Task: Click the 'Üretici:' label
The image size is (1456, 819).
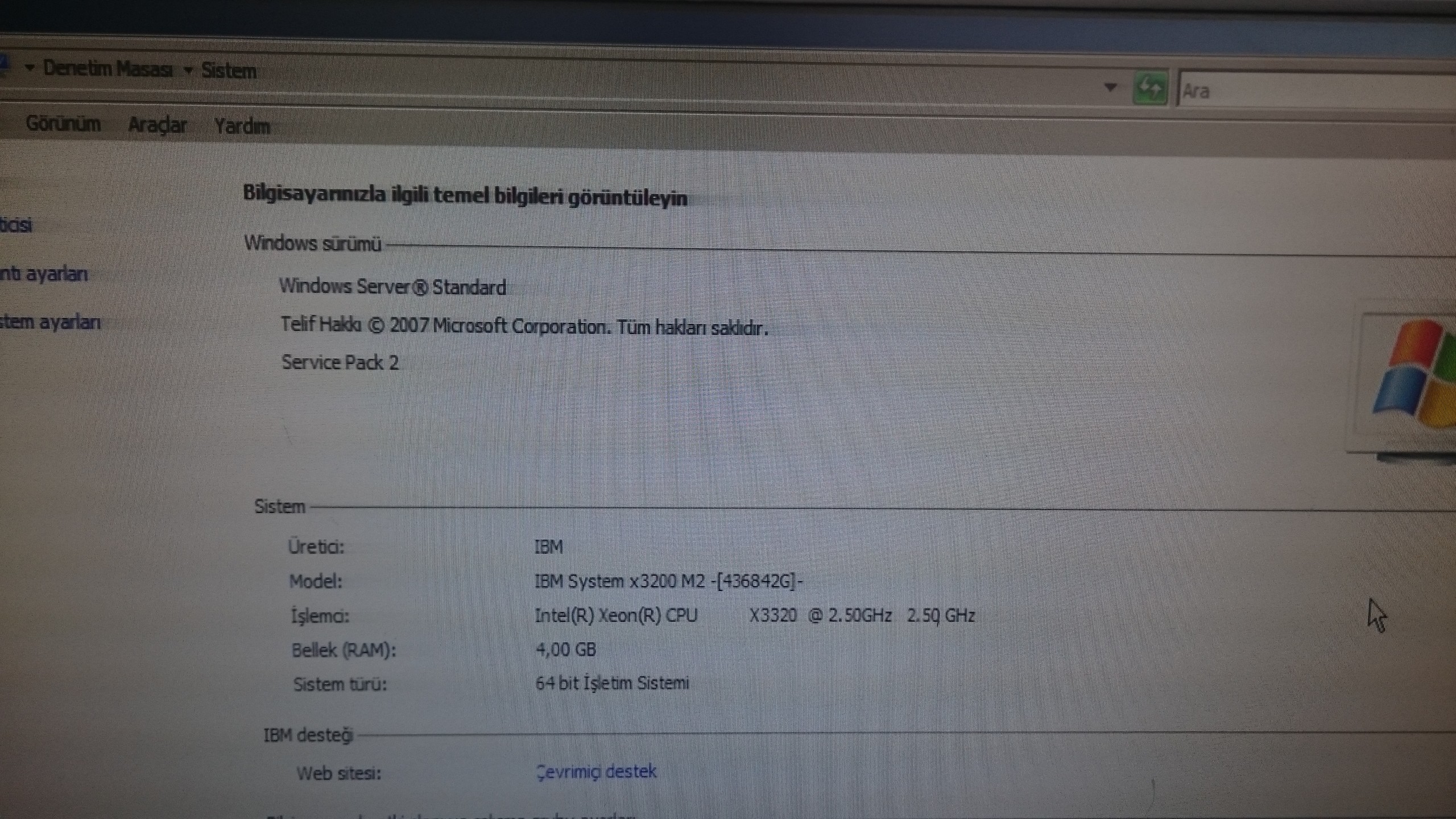Action: 316,547
